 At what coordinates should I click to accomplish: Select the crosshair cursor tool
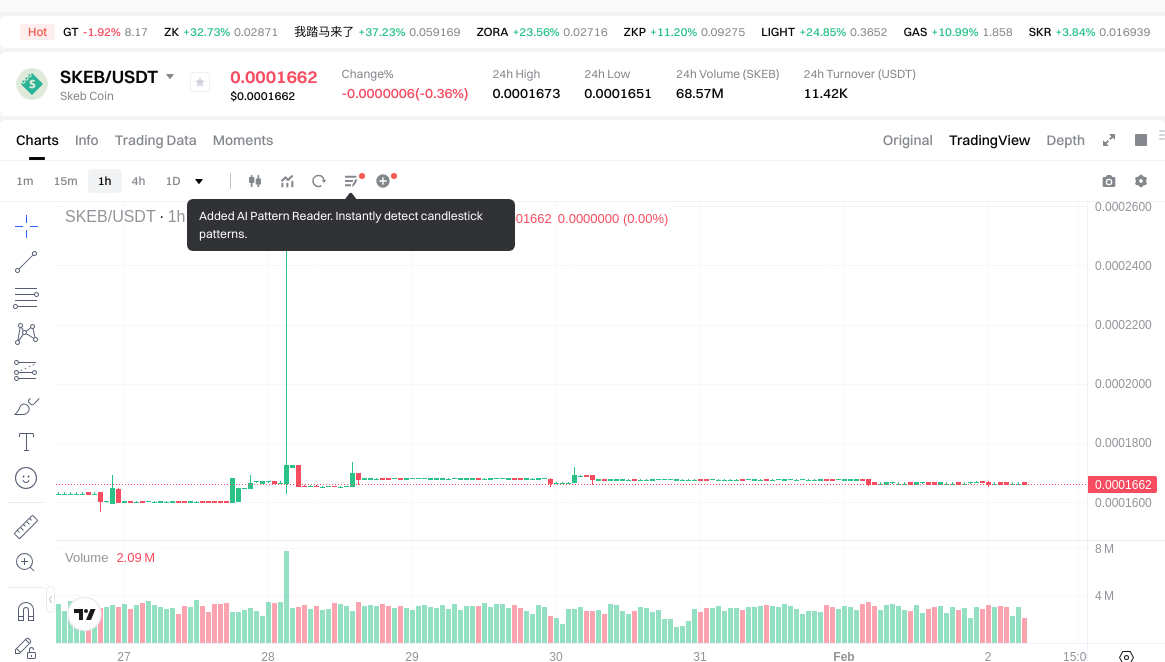click(26, 226)
